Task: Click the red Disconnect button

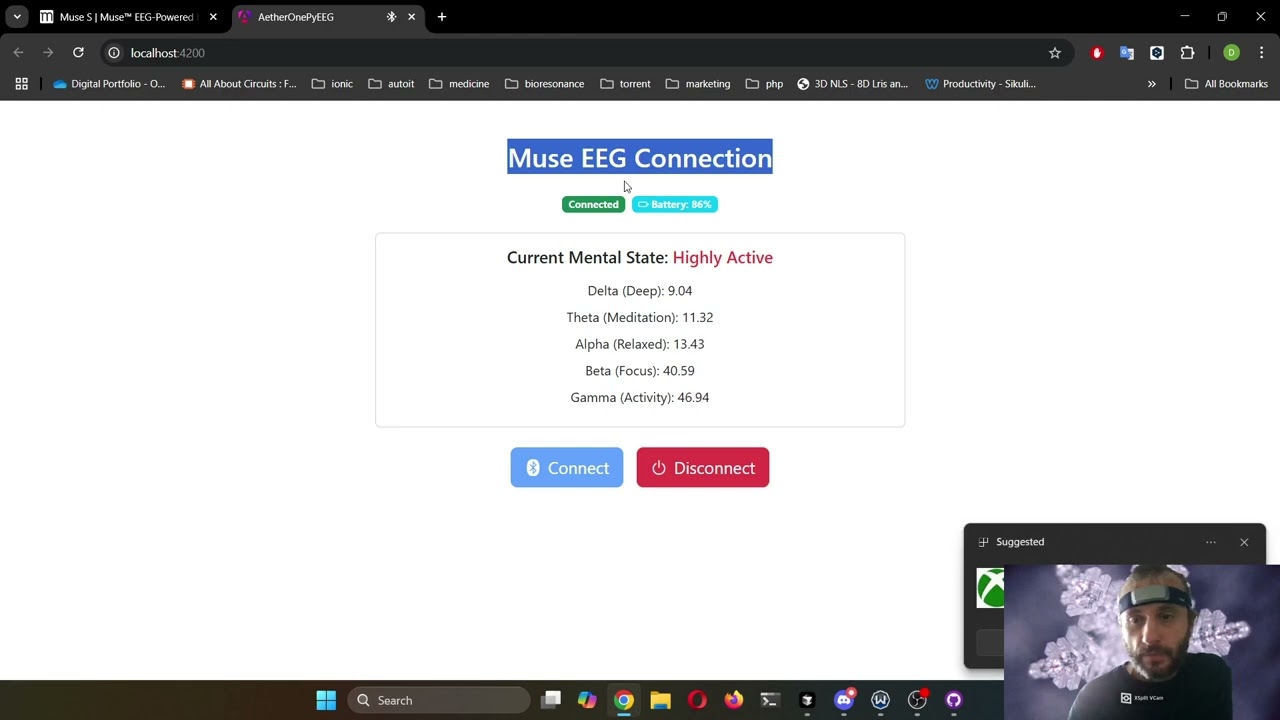Action: tap(703, 468)
